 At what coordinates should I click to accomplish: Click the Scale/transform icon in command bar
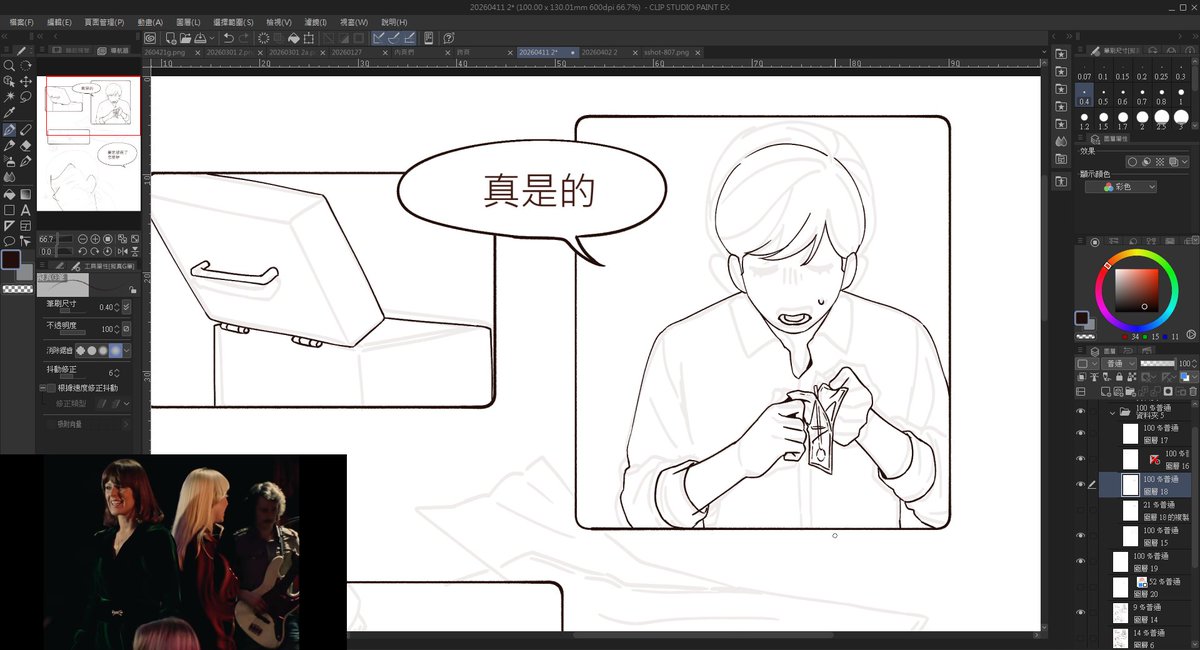tap(308, 38)
